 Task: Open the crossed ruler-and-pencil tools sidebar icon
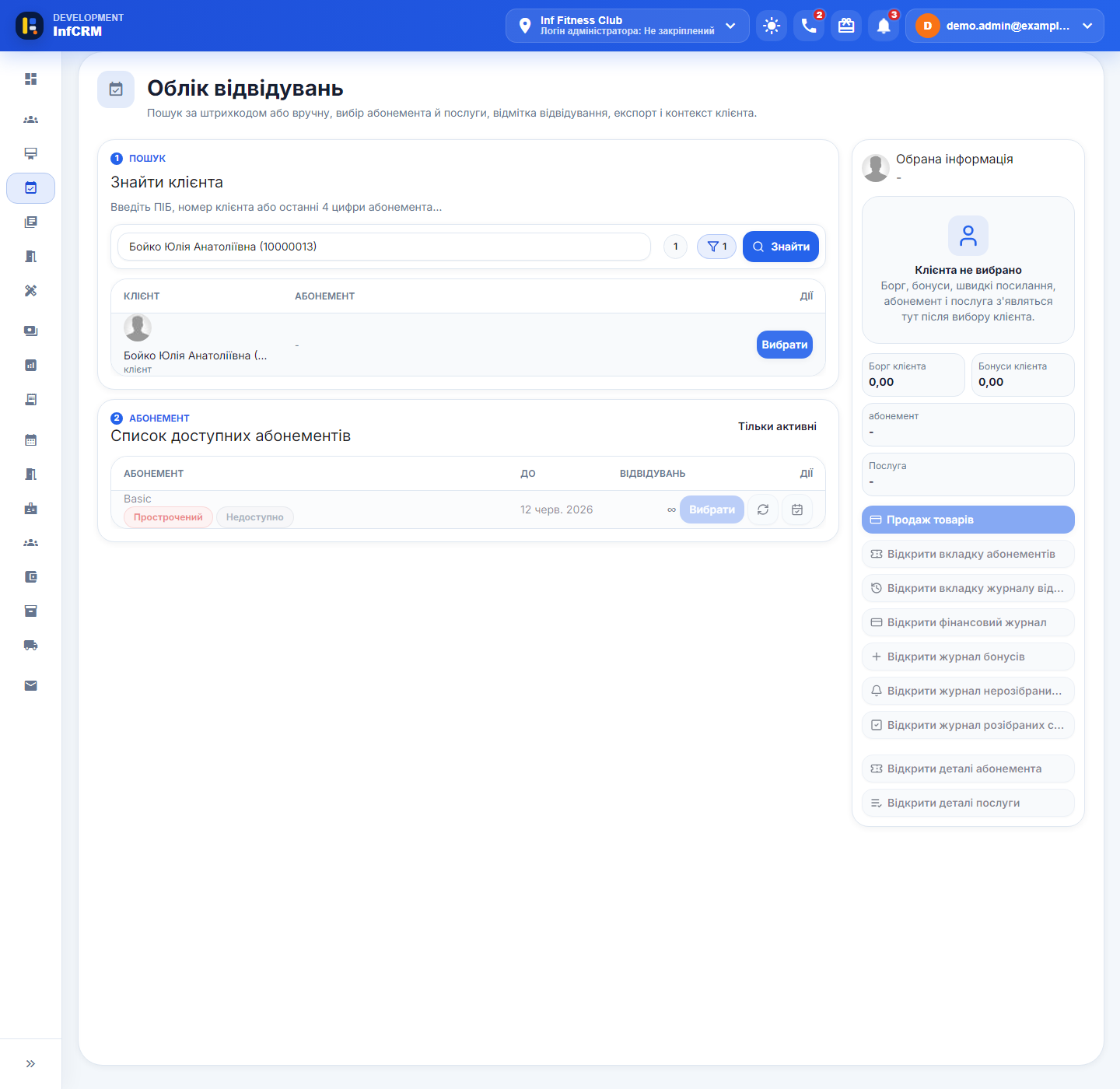pos(30,291)
